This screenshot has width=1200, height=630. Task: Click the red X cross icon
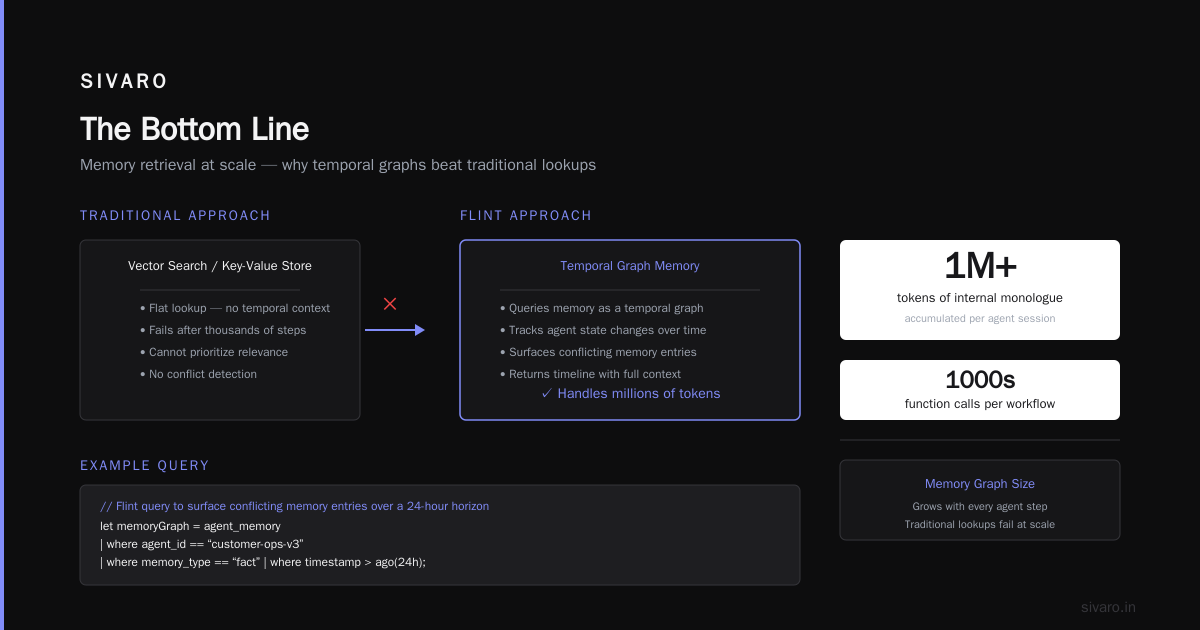tap(390, 304)
